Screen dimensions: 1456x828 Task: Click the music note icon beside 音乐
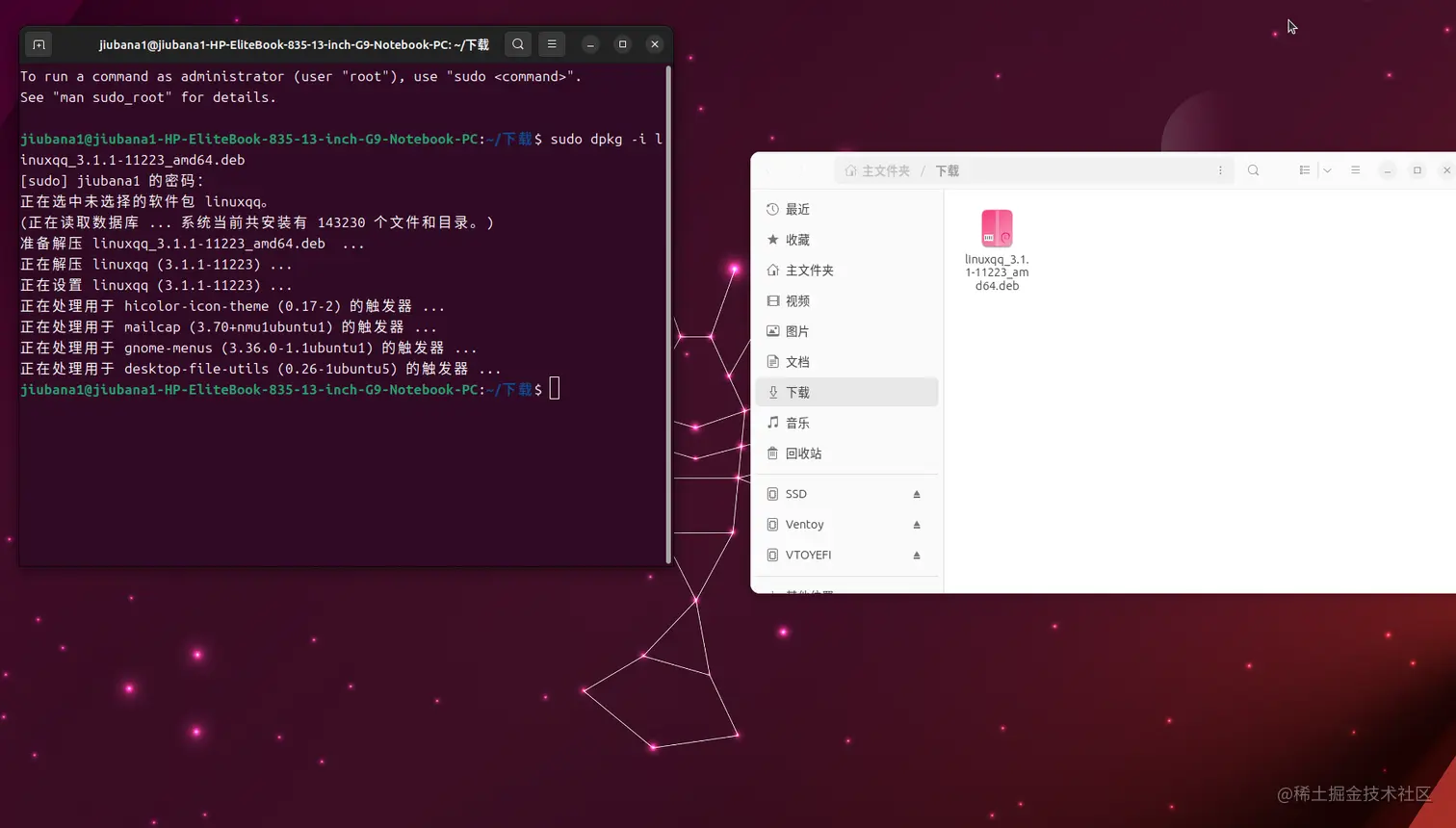tap(772, 423)
